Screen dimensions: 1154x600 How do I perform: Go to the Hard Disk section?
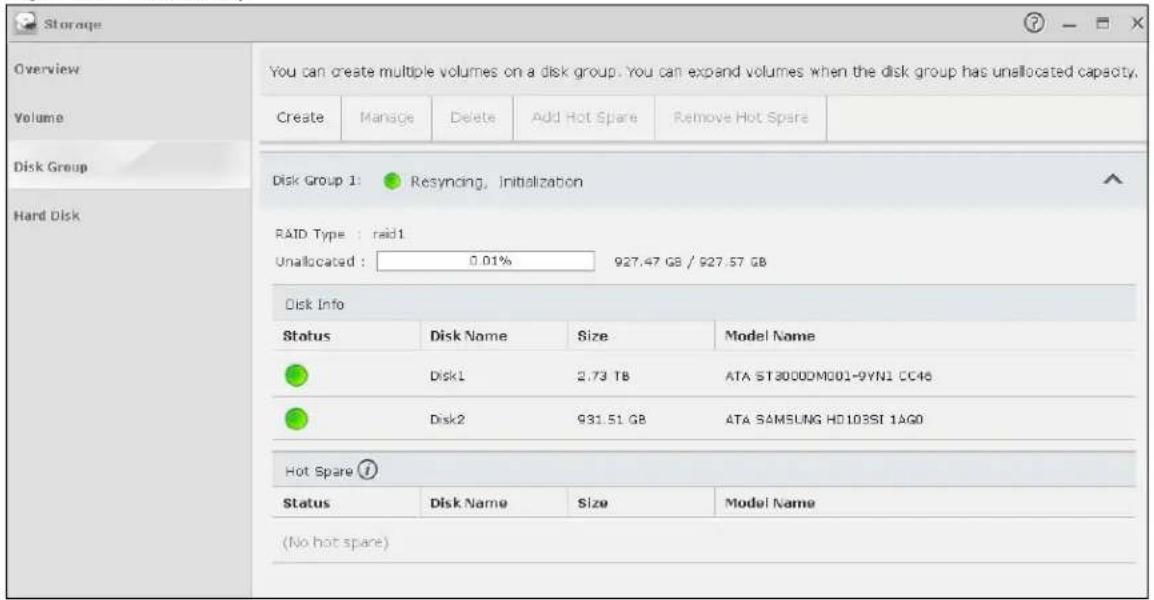coord(46,216)
